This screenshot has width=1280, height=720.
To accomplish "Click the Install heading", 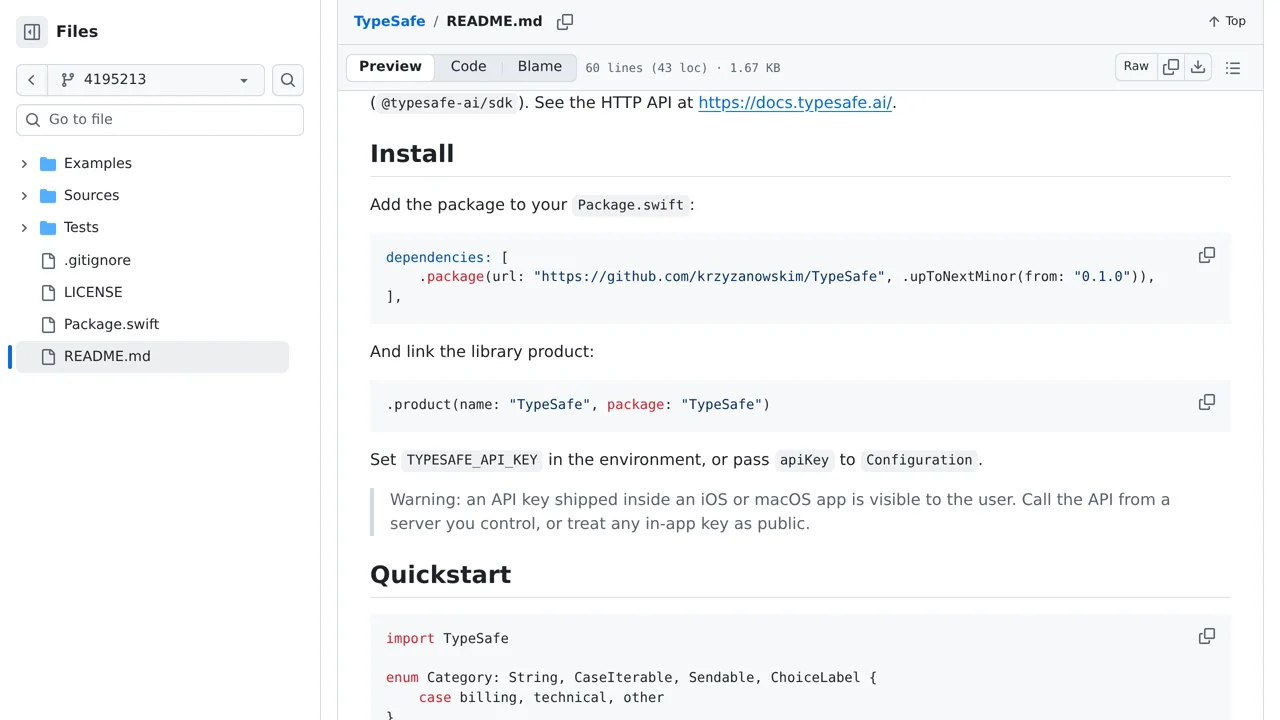I will (412, 153).
